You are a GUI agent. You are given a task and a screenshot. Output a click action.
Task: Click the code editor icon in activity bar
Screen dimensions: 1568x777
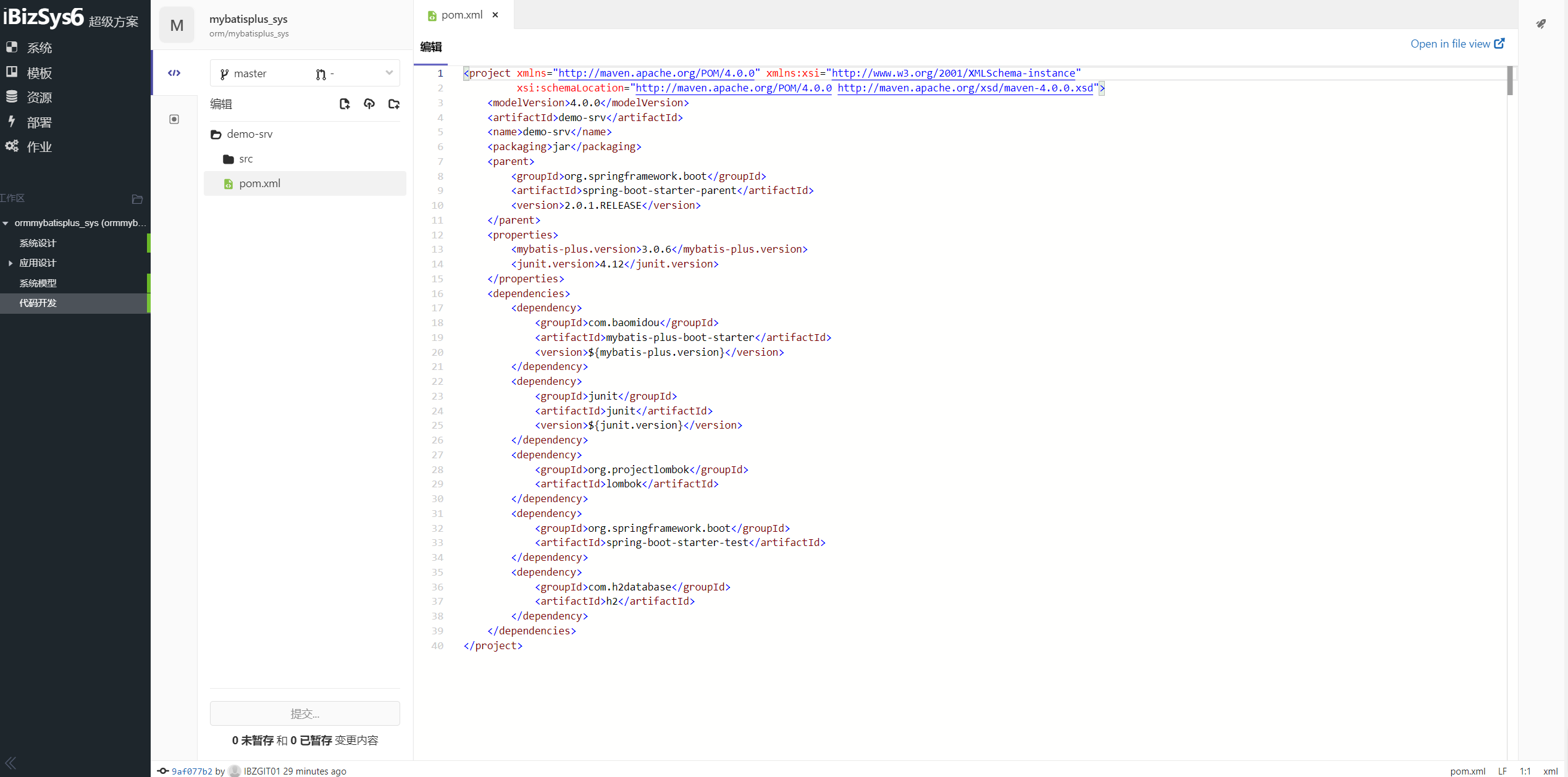click(174, 73)
